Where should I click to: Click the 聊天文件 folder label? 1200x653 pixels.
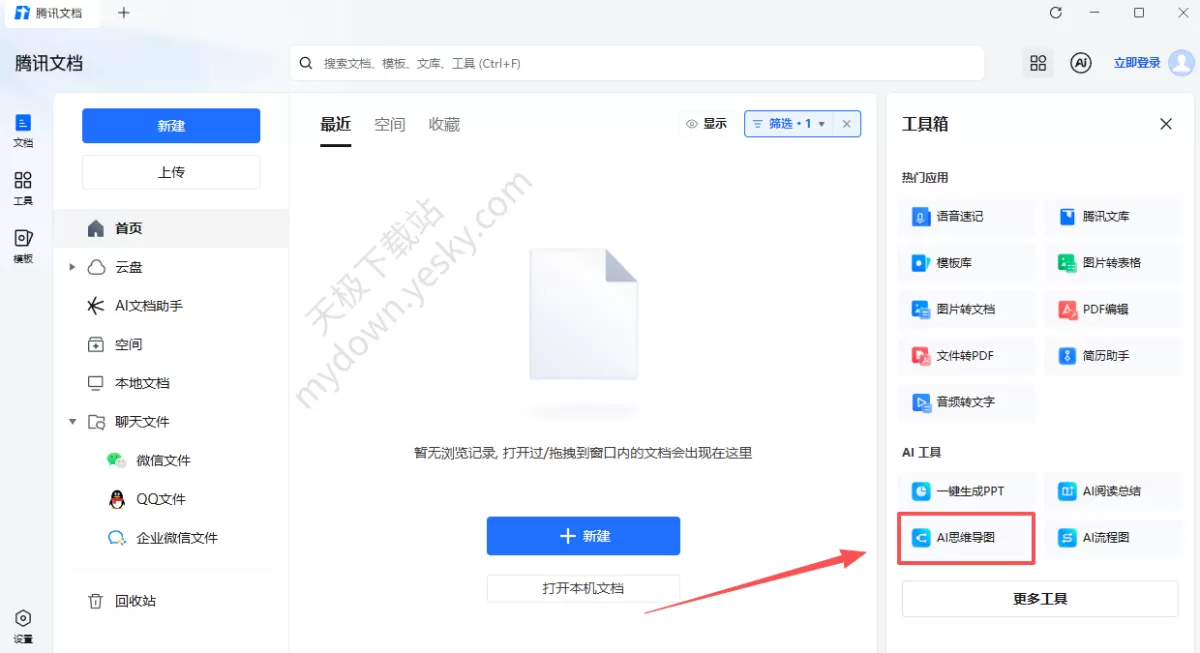click(142, 422)
